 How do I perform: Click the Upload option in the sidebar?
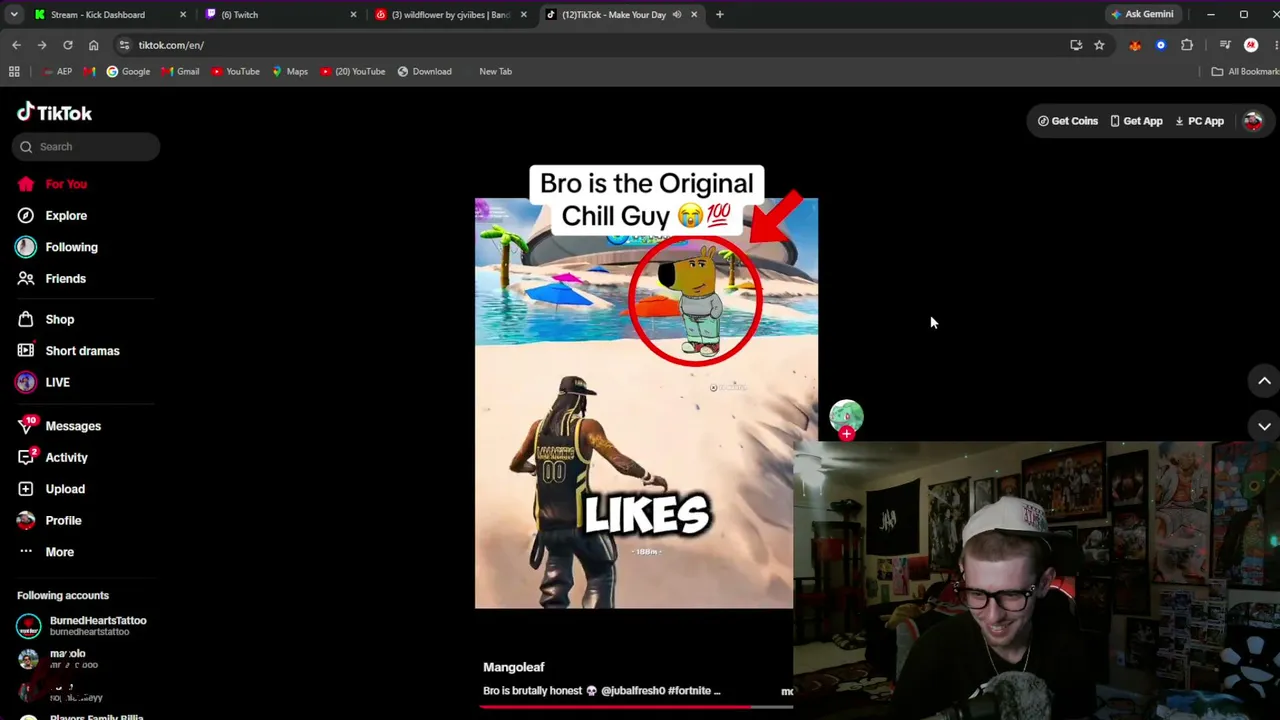point(51,489)
